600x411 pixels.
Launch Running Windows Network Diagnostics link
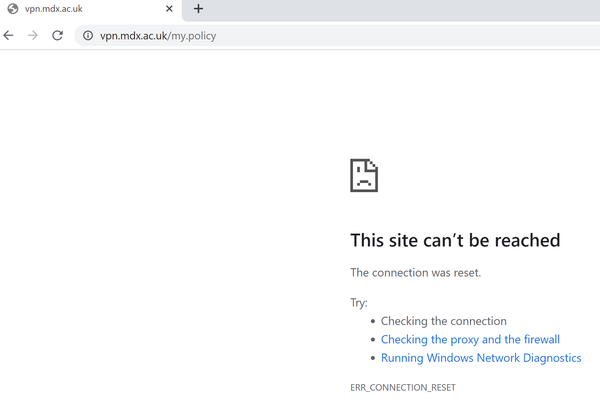tap(481, 358)
